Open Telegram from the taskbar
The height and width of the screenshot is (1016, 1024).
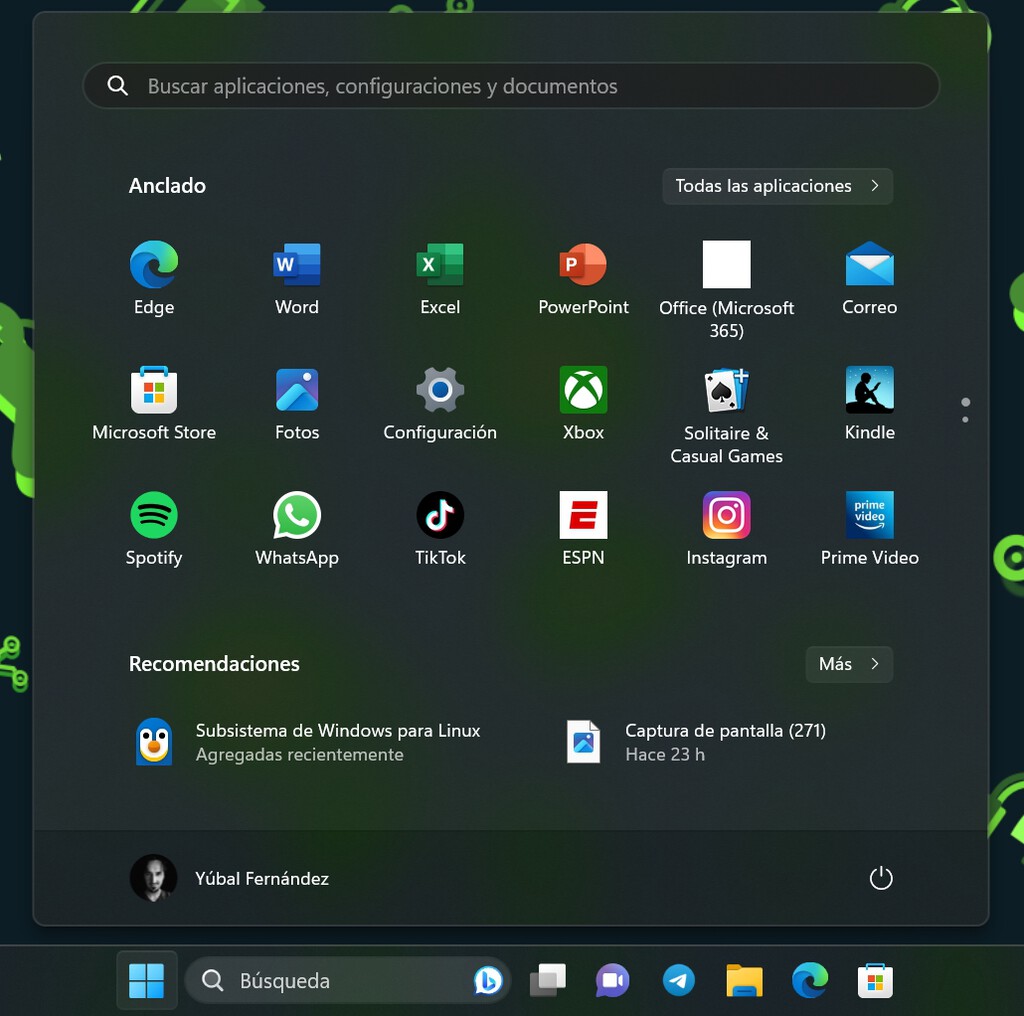point(679,981)
